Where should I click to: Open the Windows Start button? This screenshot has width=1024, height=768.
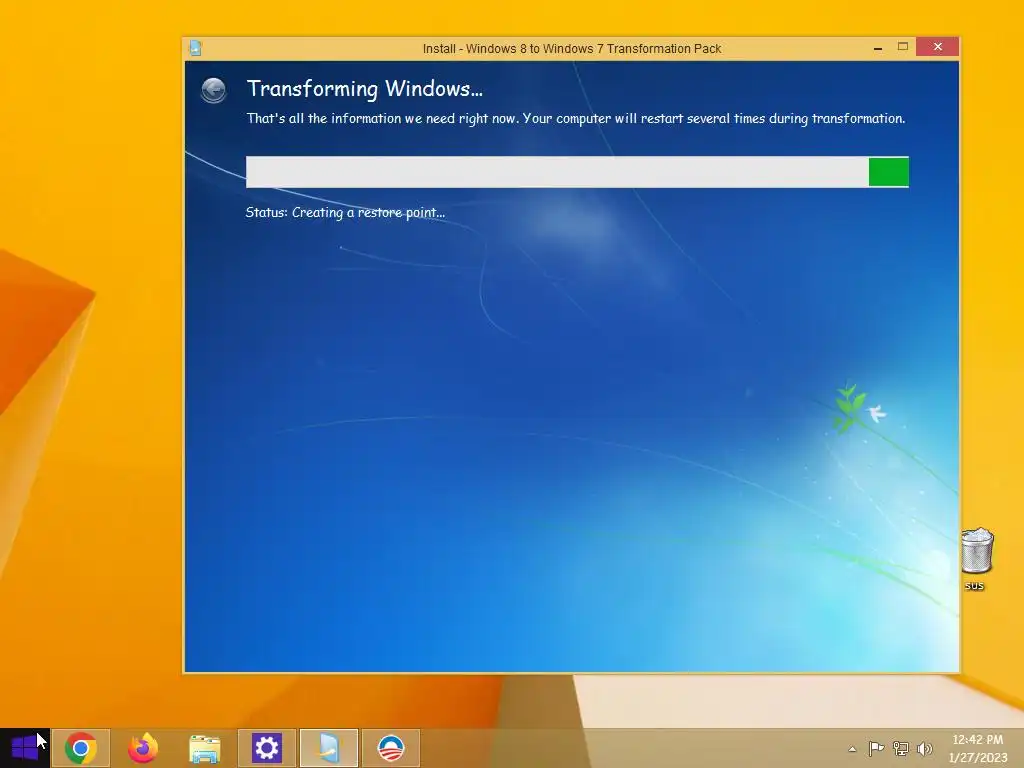click(x=25, y=748)
